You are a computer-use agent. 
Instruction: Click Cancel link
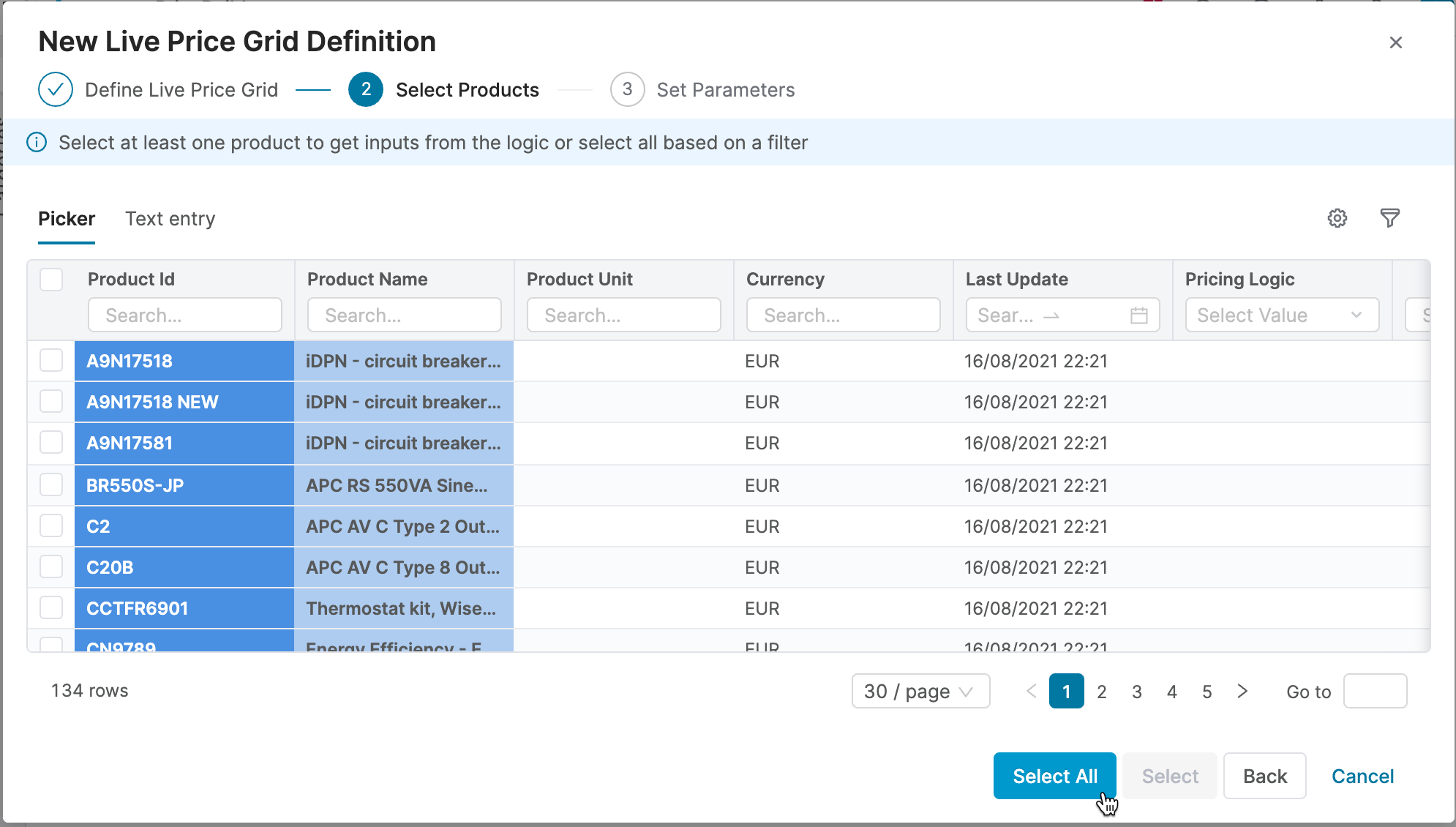tap(1362, 776)
